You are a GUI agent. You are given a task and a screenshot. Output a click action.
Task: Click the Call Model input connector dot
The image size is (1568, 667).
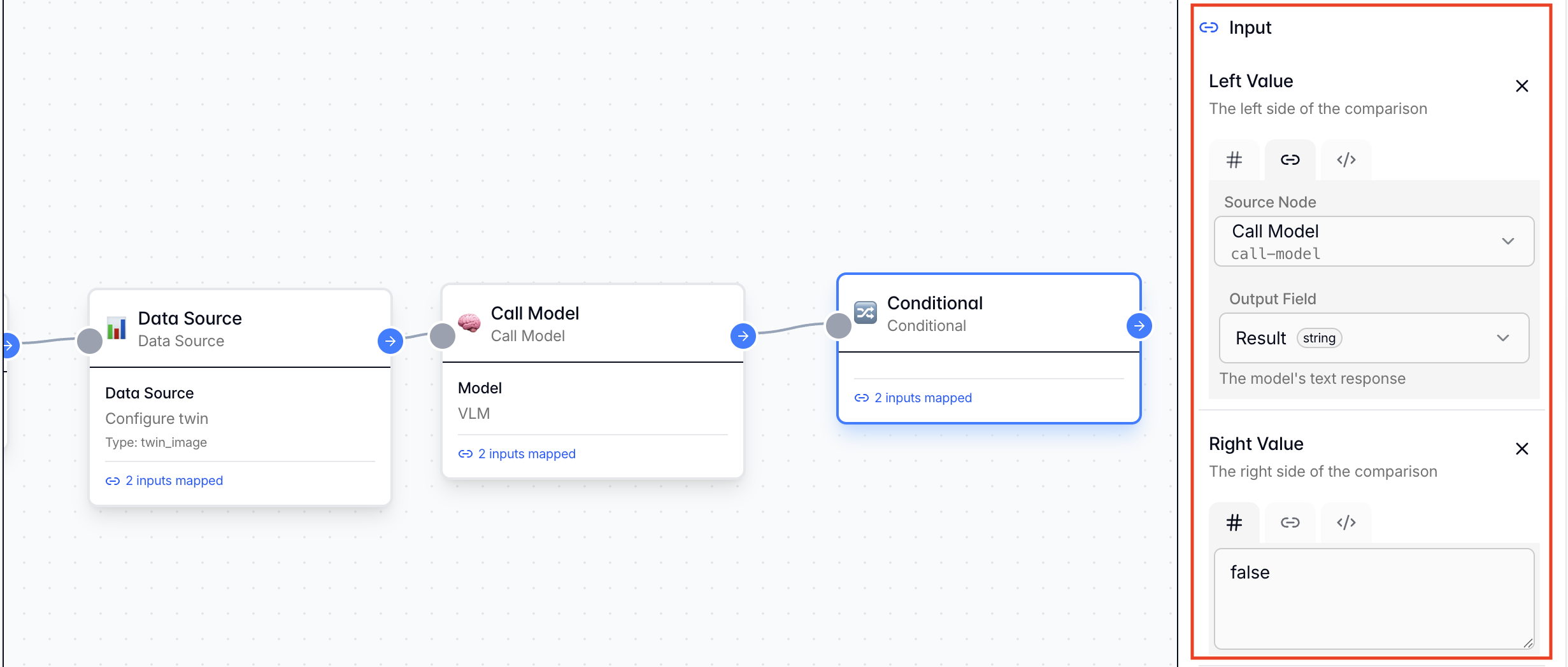pos(443,335)
